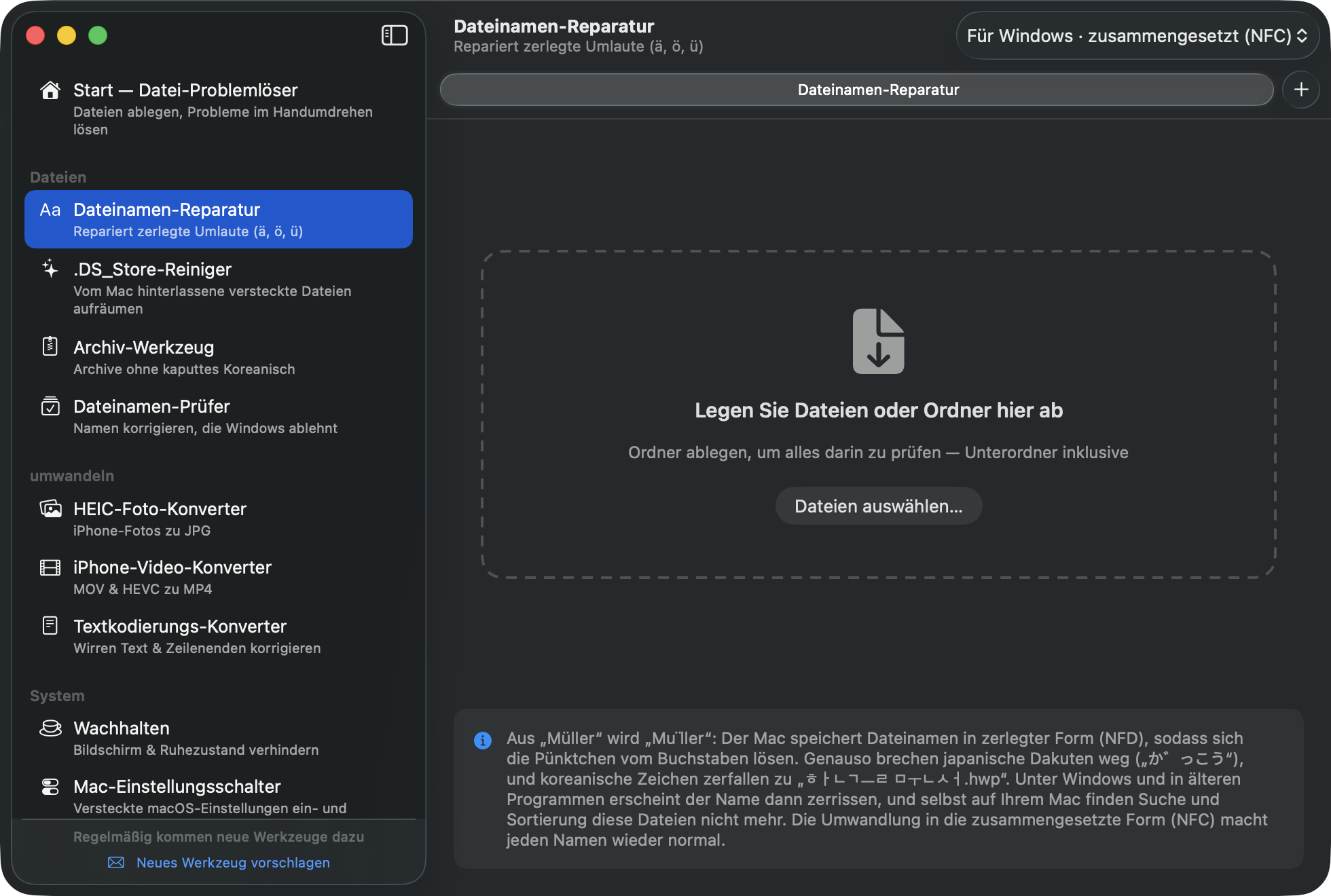
Task: Click the checkmark icon for Dateinamen-Prüfer
Action: coord(50,406)
